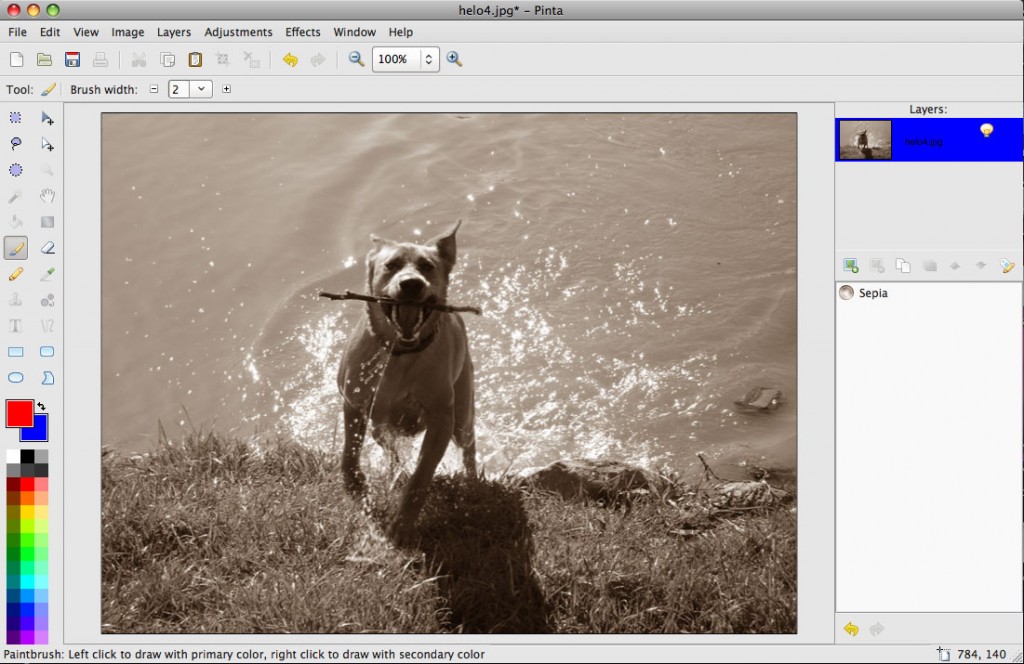Select the Color Picker tool
1024x664 pixels.
[47, 273]
